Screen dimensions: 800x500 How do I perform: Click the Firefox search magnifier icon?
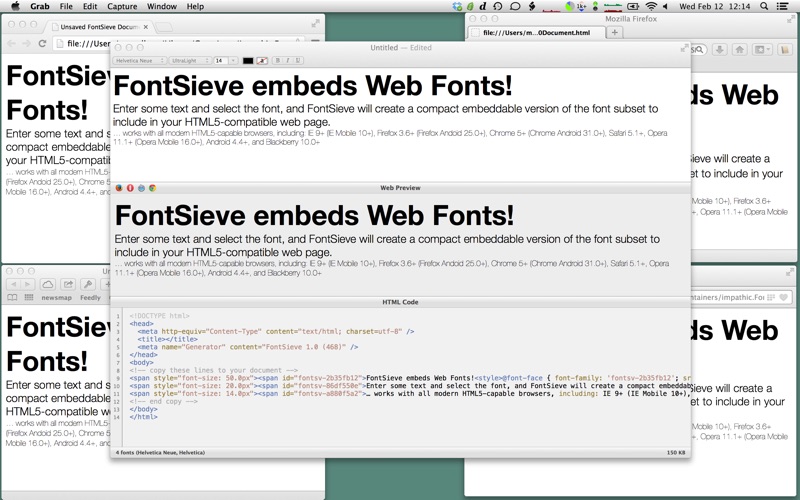[x=699, y=49]
